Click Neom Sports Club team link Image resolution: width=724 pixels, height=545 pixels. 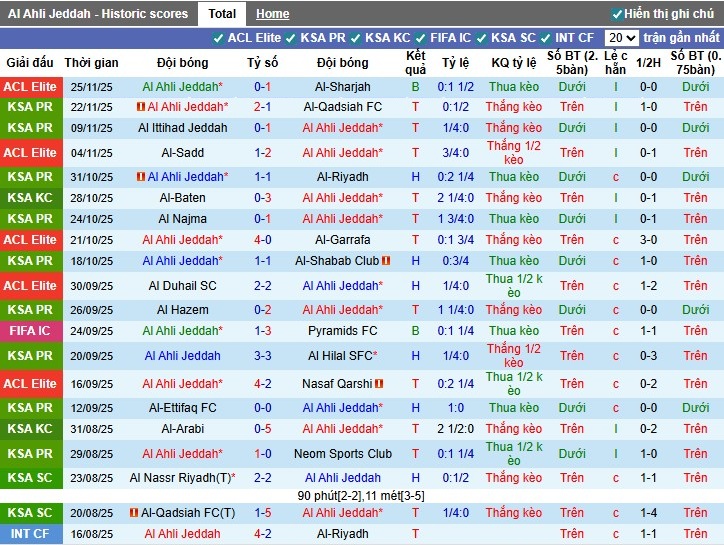(342, 454)
